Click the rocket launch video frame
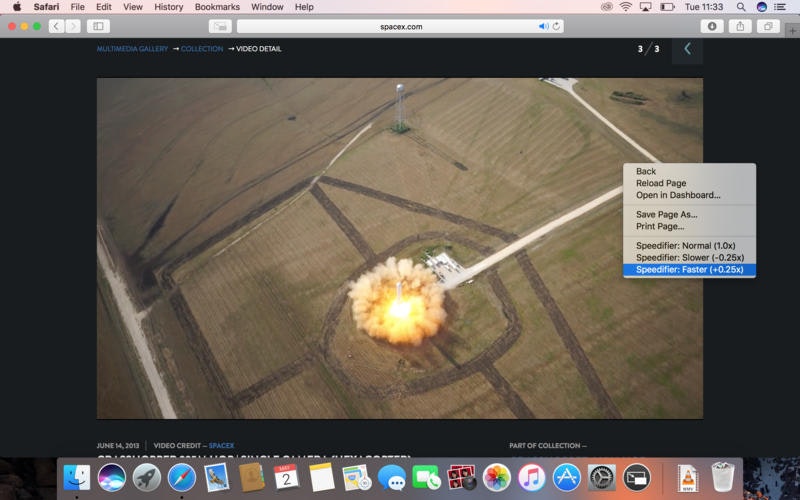 point(399,248)
